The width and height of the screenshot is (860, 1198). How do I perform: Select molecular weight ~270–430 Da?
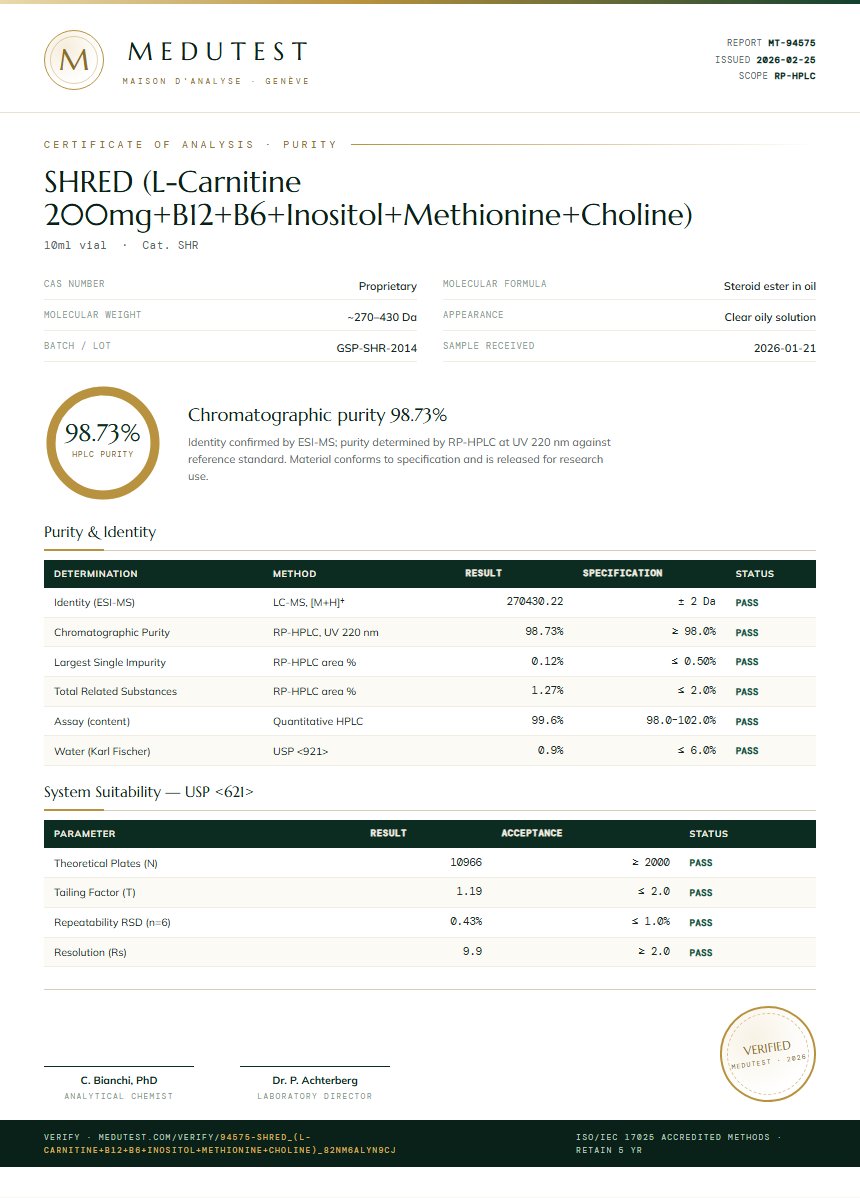coord(382,317)
